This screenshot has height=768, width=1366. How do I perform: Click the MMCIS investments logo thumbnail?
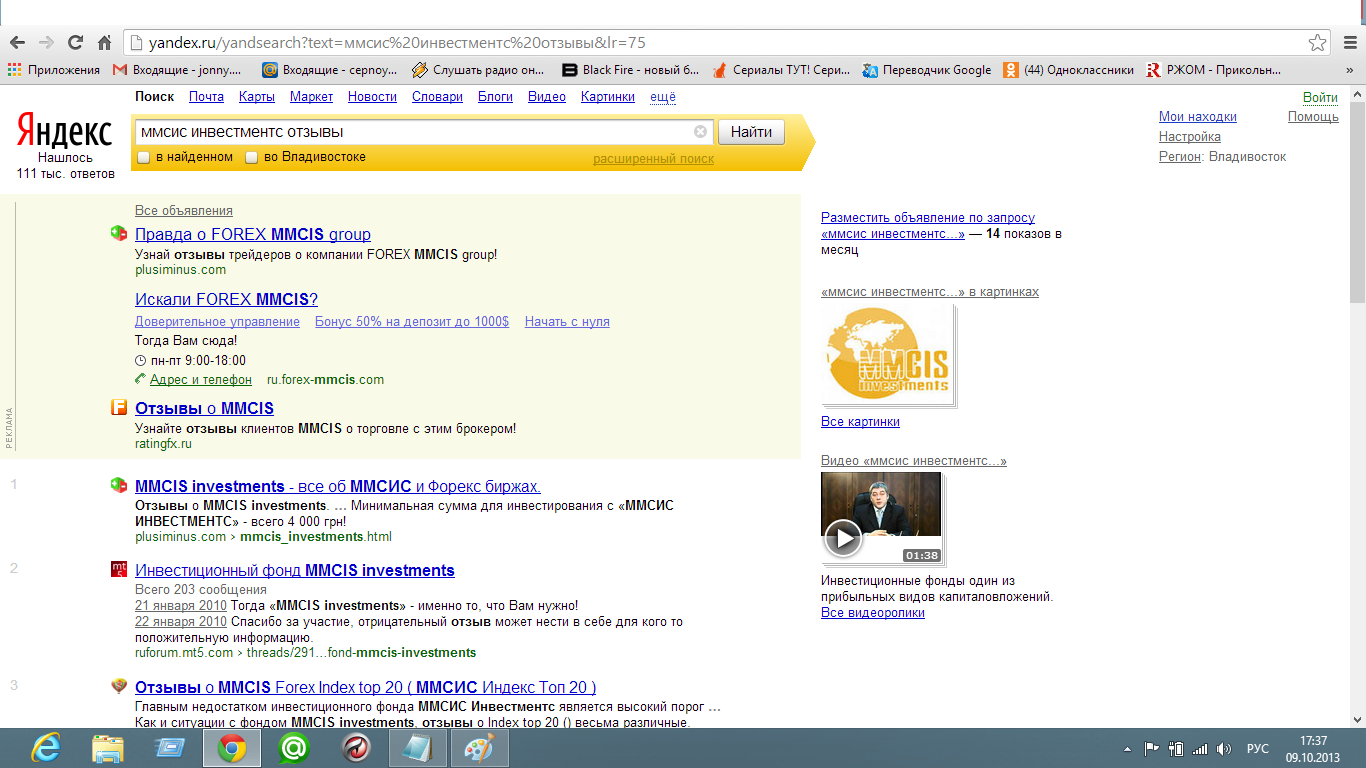coord(887,355)
